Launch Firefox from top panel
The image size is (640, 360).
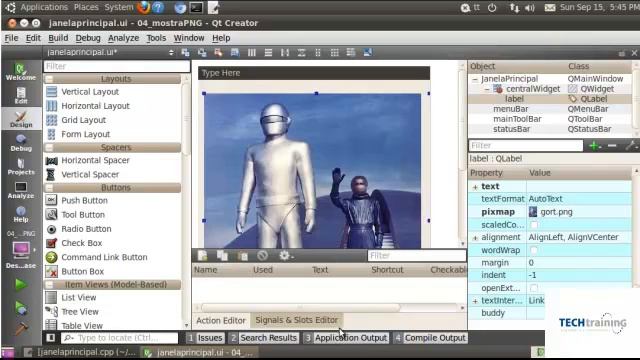(x=143, y=7)
